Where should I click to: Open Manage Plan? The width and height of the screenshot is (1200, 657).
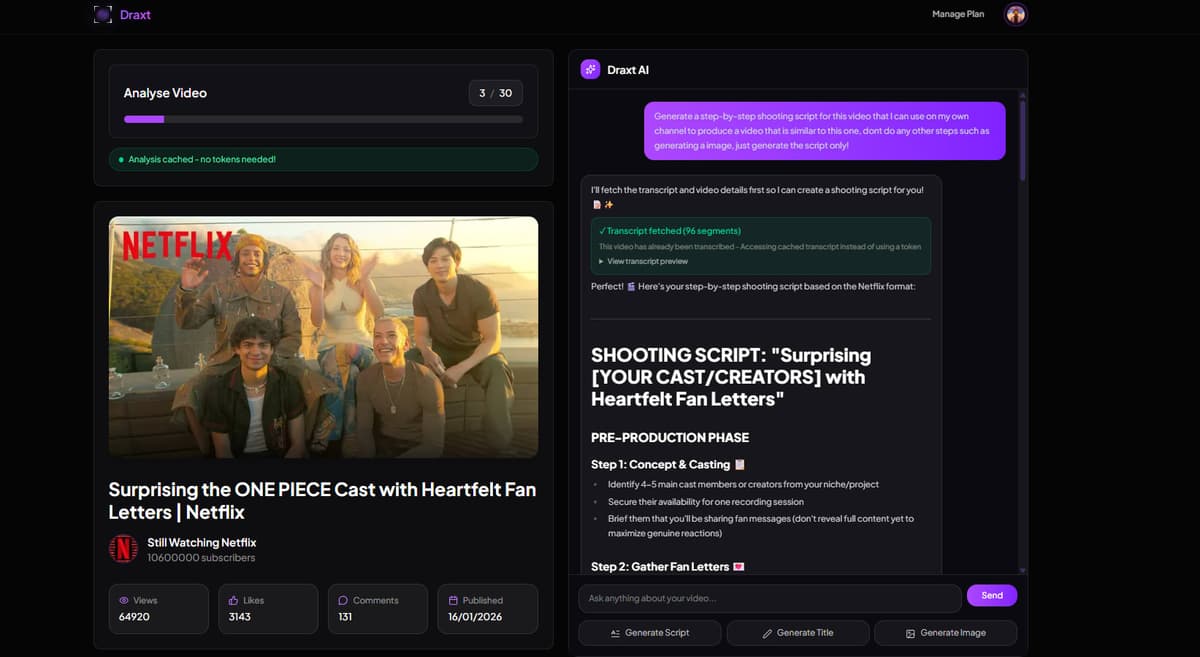pos(958,14)
